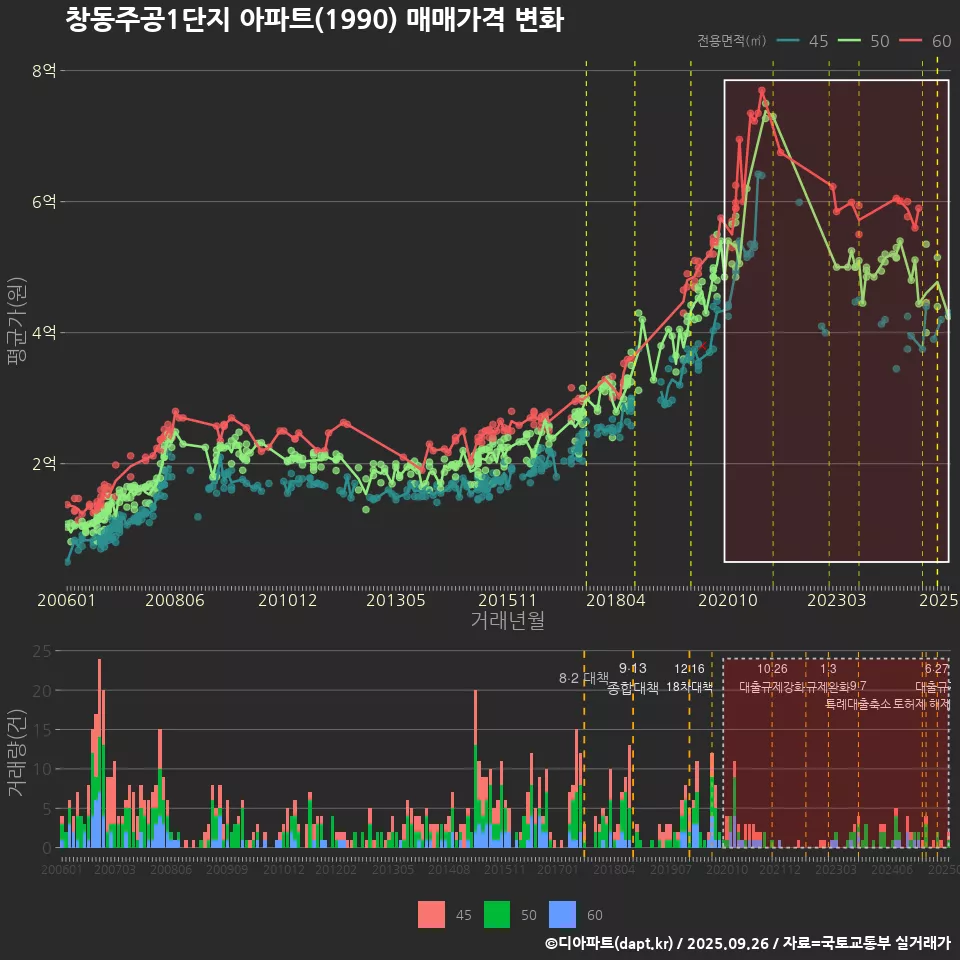Click the 10·26 대출규제강화 annotation
960x960 pixels.
point(772,678)
